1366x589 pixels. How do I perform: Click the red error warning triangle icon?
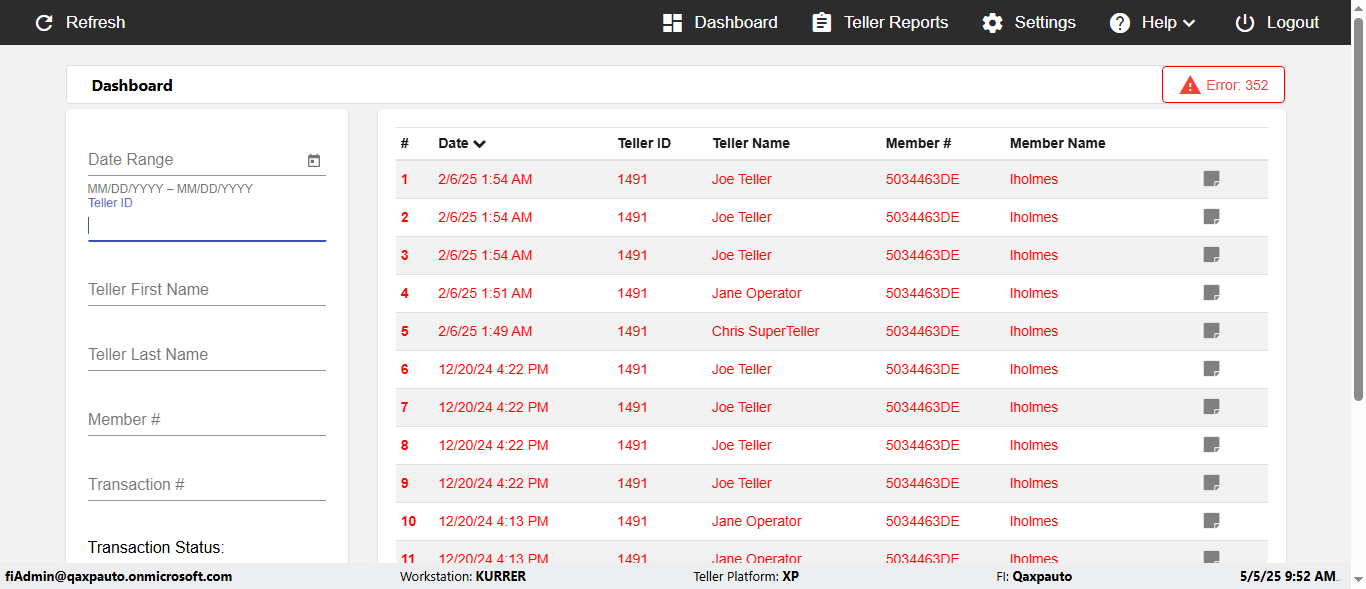coord(1190,86)
